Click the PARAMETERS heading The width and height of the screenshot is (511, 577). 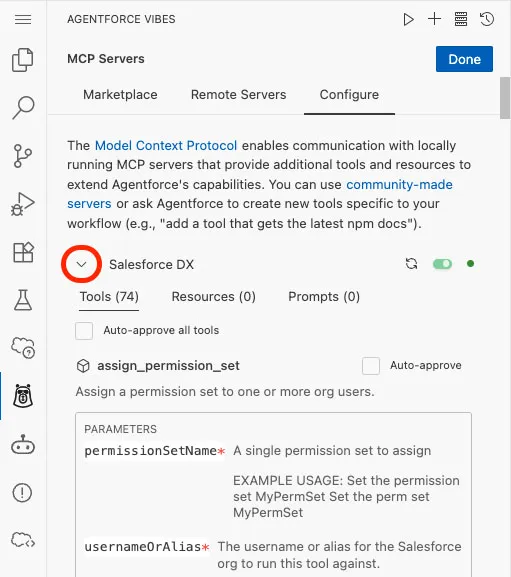point(120,429)
